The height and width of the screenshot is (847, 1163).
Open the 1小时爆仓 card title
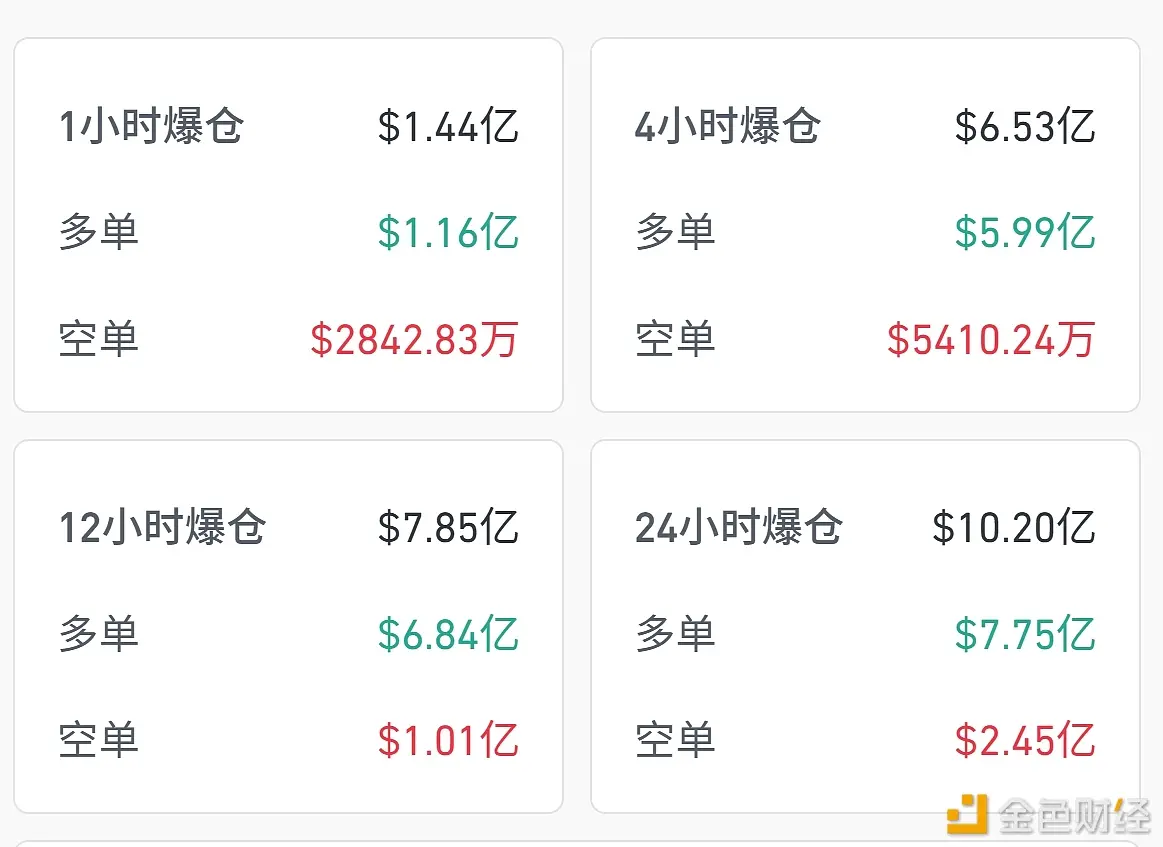pos(151,126)
